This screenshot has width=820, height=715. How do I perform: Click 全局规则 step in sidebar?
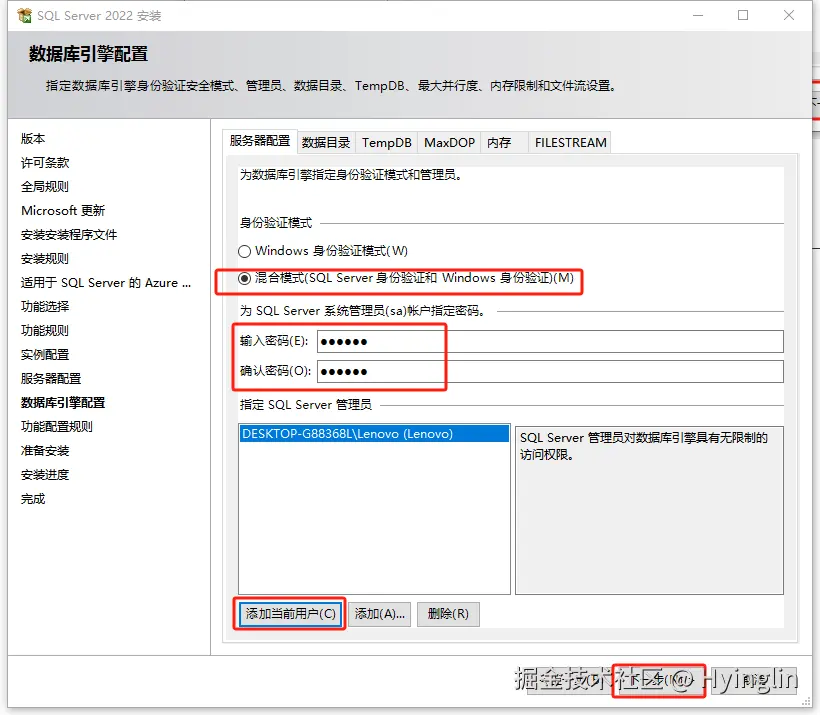click(x=45, y=187)
